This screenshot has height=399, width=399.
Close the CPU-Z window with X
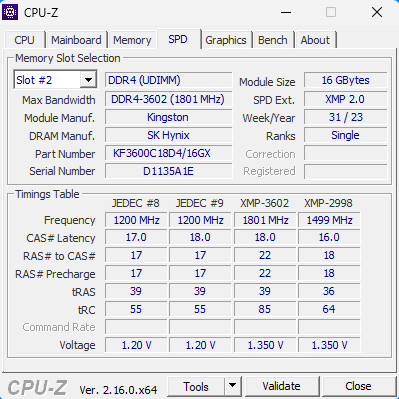[377, 12]
